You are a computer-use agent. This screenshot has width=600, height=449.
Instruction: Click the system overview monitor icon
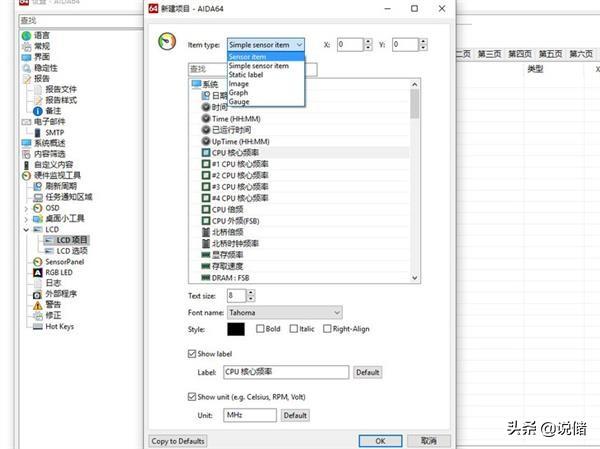click(26, 143)
